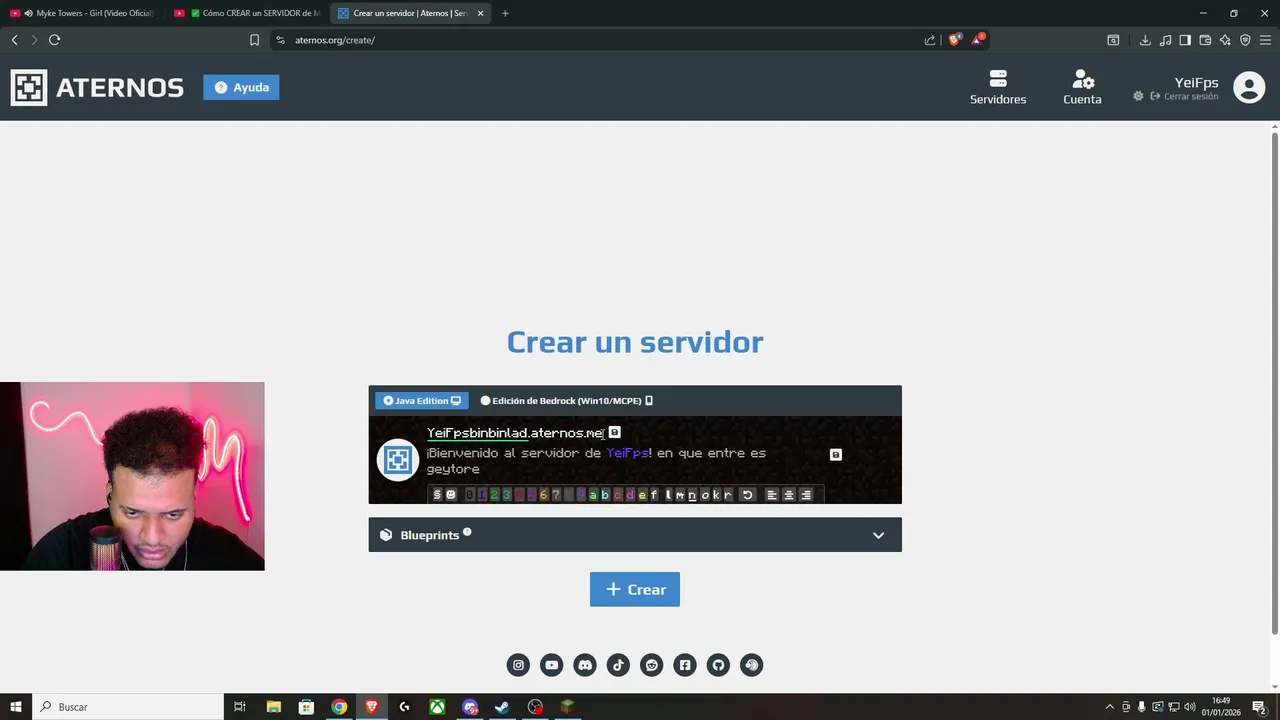This screenshot has width=1280, height=720.
Task: Click the page vertical scrollbar
Action: click(x=1274, y=382)
